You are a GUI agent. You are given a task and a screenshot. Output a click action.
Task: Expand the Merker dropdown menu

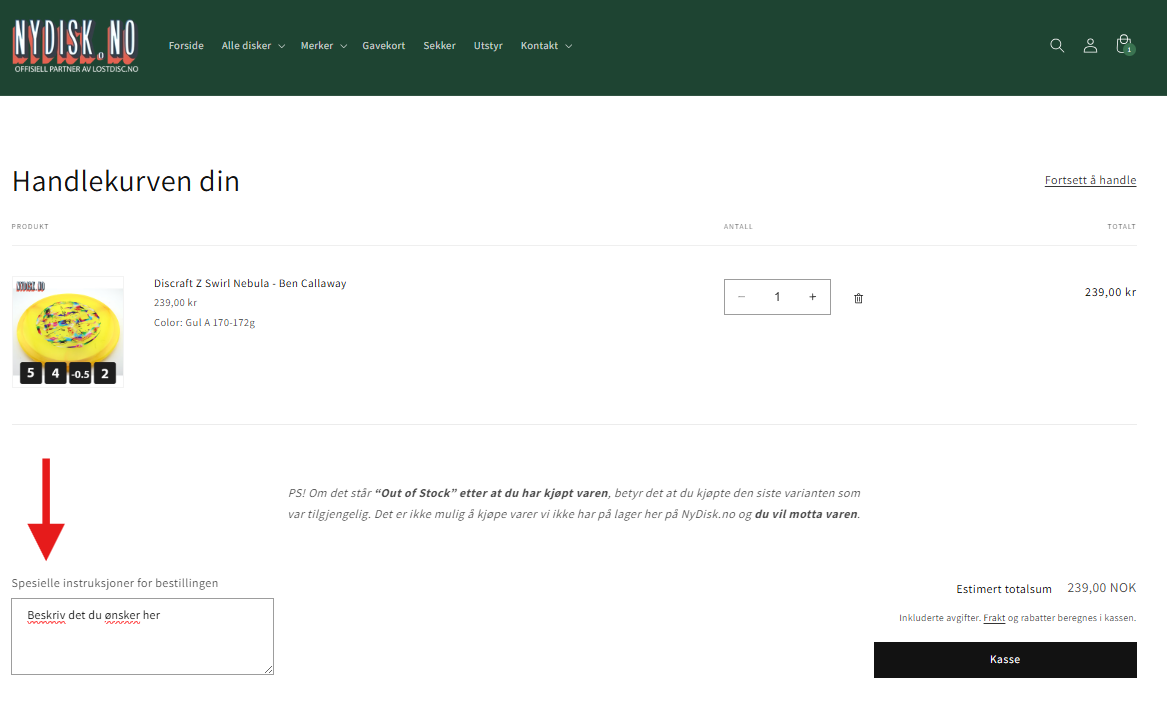click(323, 46)
